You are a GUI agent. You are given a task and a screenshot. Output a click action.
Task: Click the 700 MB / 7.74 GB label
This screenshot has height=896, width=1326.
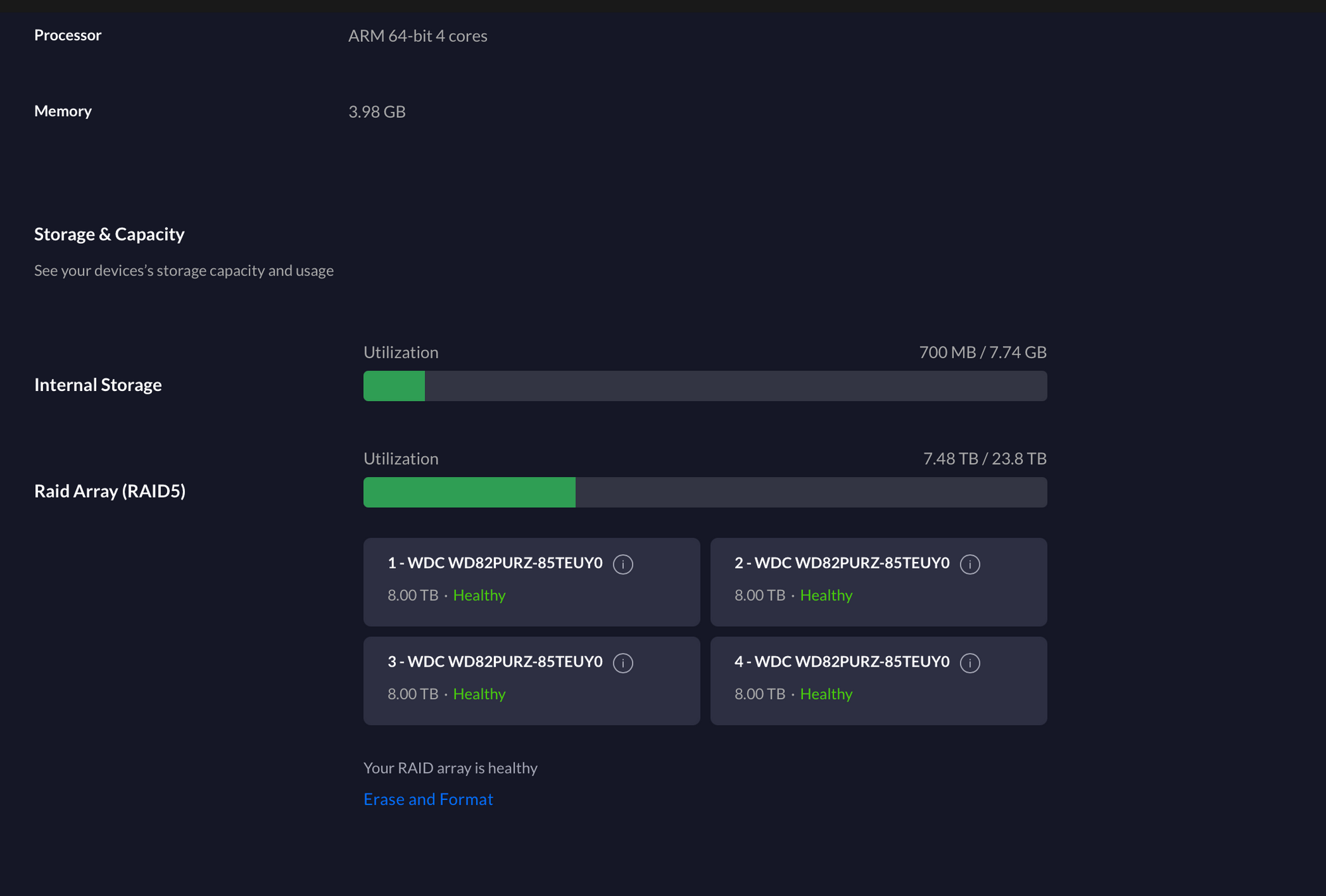point(983,352)
